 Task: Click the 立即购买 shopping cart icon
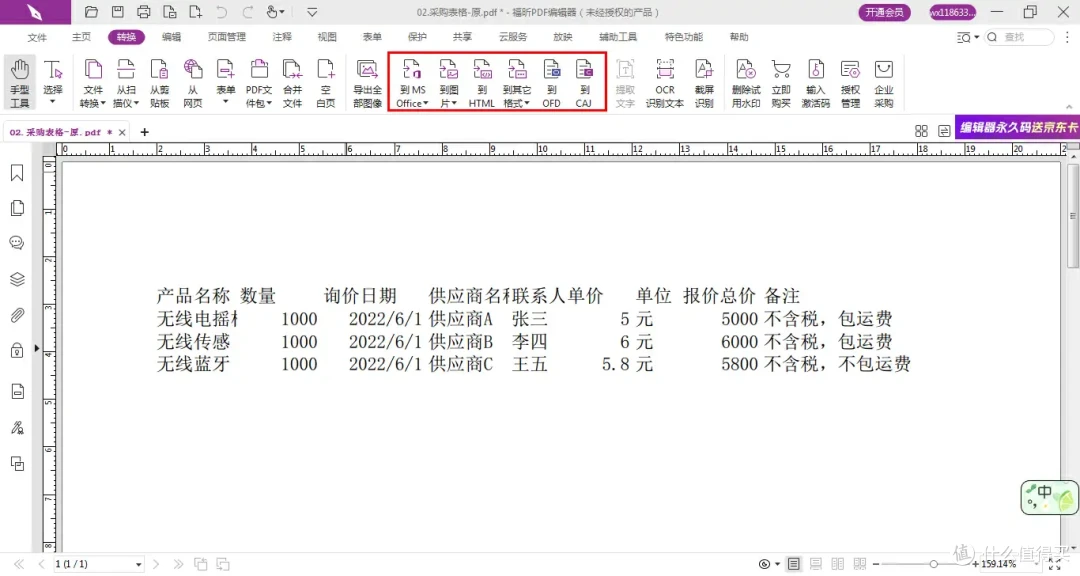click(781, 70)
